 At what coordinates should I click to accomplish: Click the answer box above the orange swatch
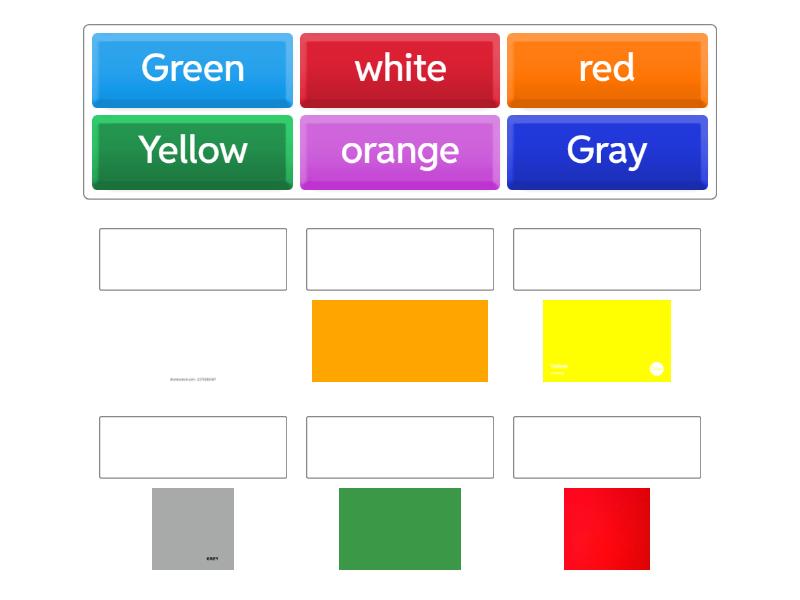pyautogui.click(x=400, y=259)
